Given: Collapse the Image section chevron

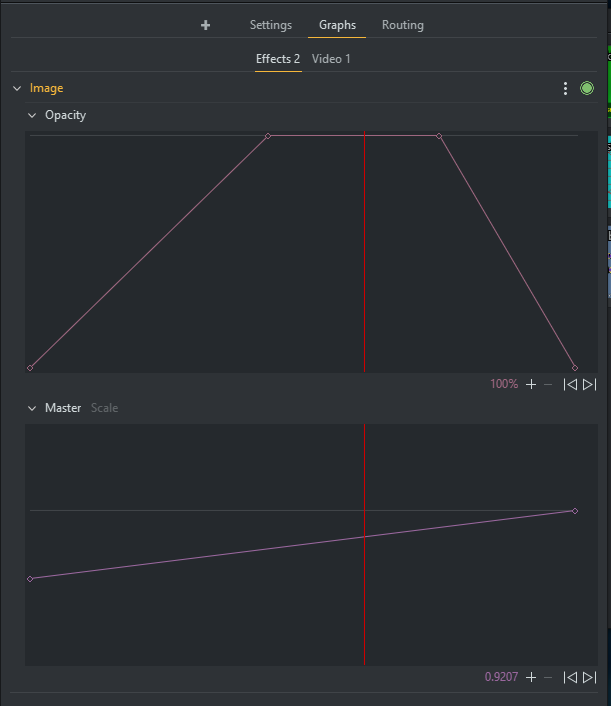Looking at the screenshot, I should tap(17, 88).
